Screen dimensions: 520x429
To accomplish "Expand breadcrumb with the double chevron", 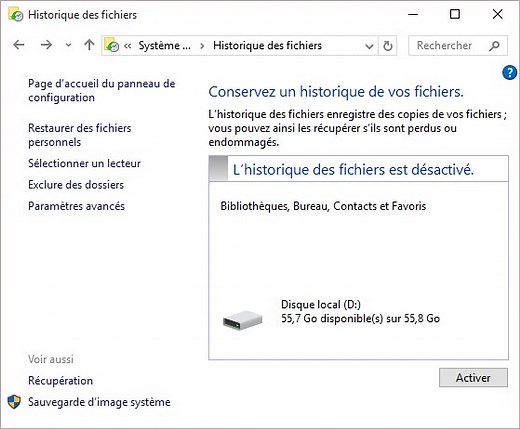I will pos(127,46).
